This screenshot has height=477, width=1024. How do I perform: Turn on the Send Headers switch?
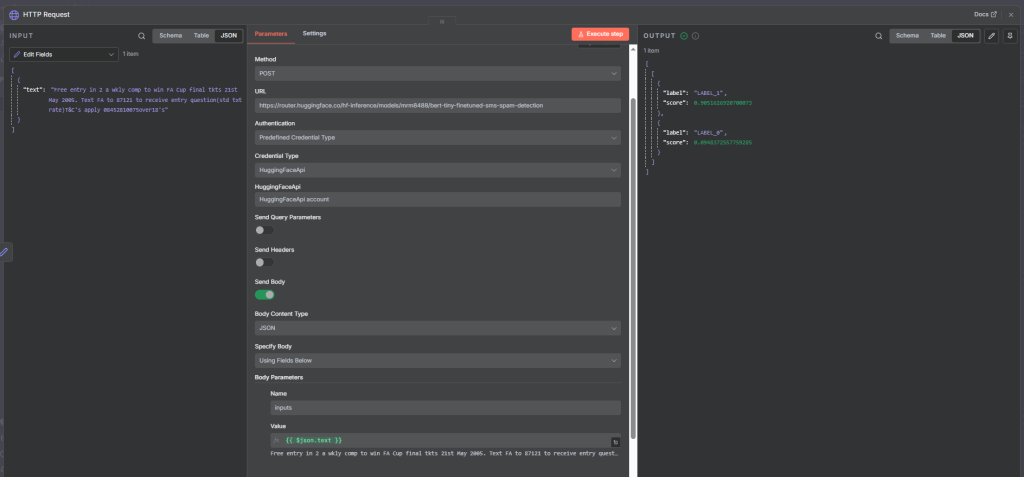point(264,262)
